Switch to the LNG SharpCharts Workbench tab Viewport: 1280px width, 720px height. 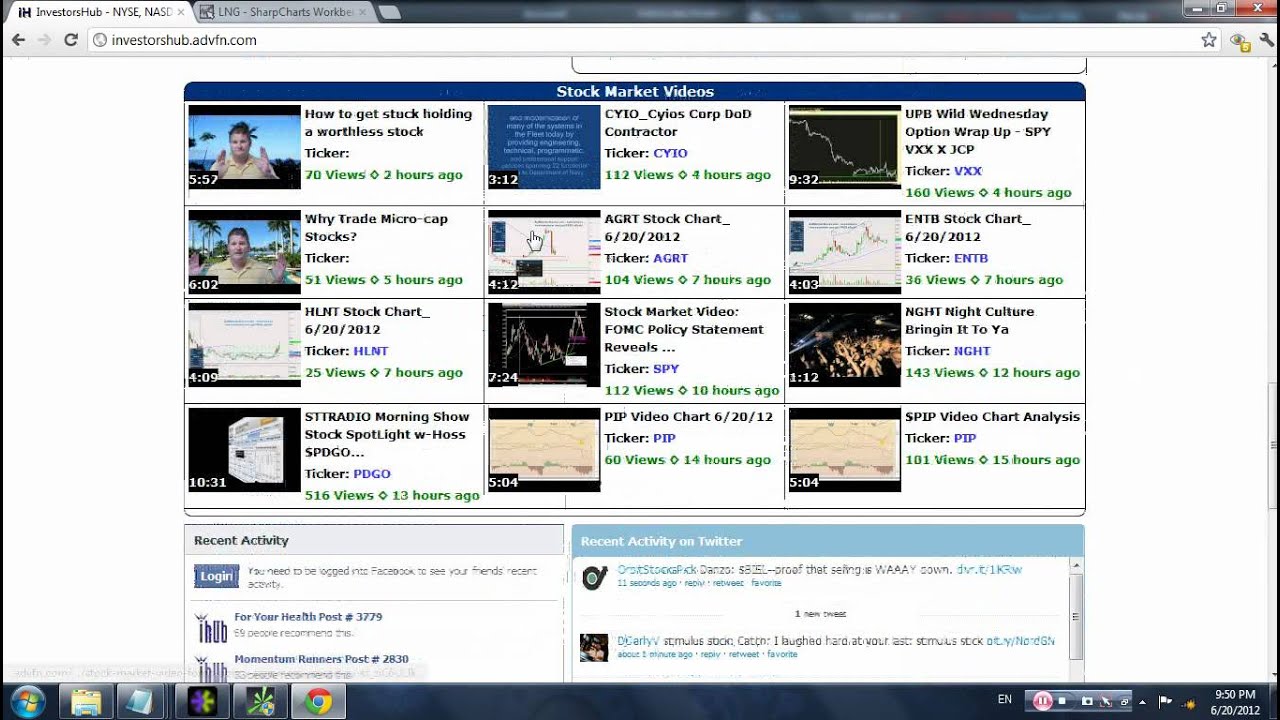click(x=283, y=12)
